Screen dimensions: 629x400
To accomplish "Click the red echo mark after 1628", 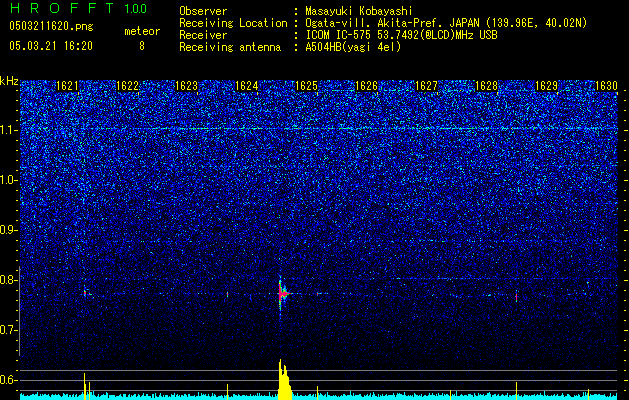I will [x=516, y=297].
